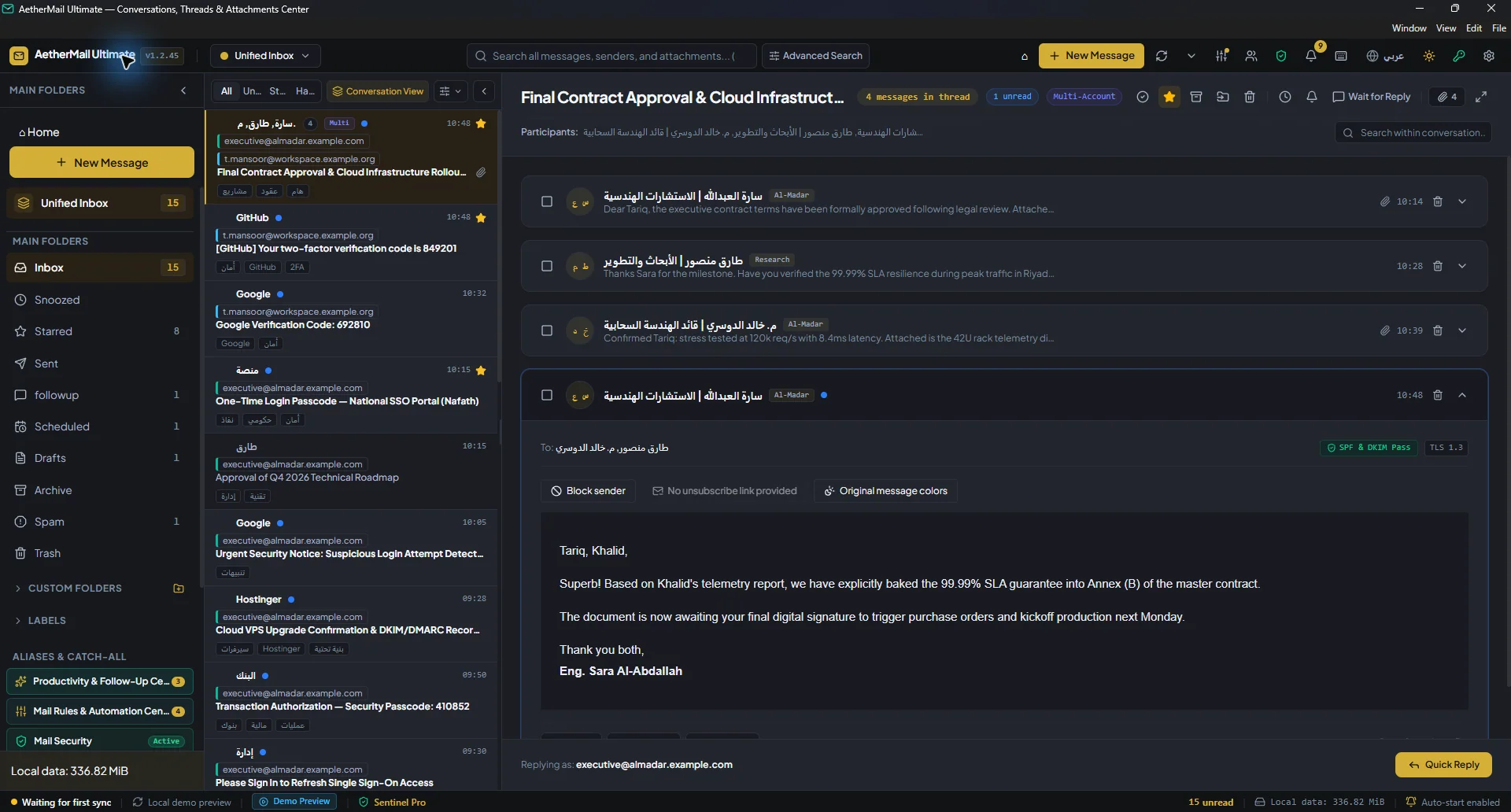Viewport: 1511px width, 812px height.
Task: Click the Block sender button
Action: coord(589,491)
